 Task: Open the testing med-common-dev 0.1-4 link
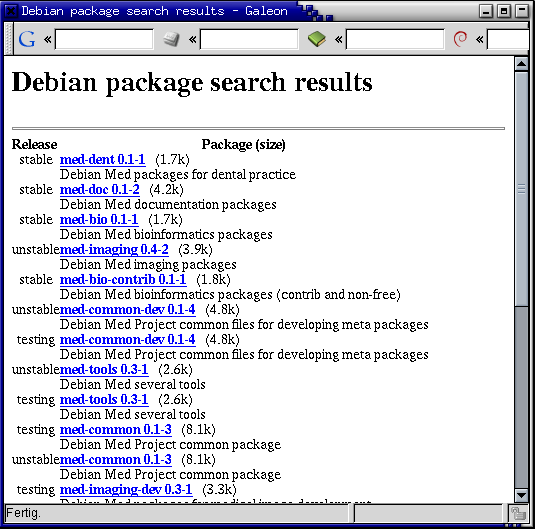(x=128, y=340)
